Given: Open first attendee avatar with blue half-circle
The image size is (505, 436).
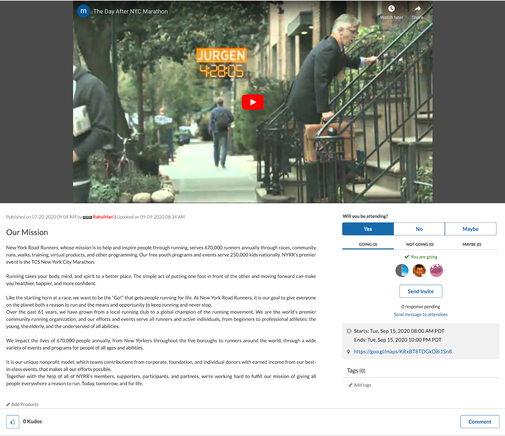Looking at the screenshot, I should coord(402,270).
